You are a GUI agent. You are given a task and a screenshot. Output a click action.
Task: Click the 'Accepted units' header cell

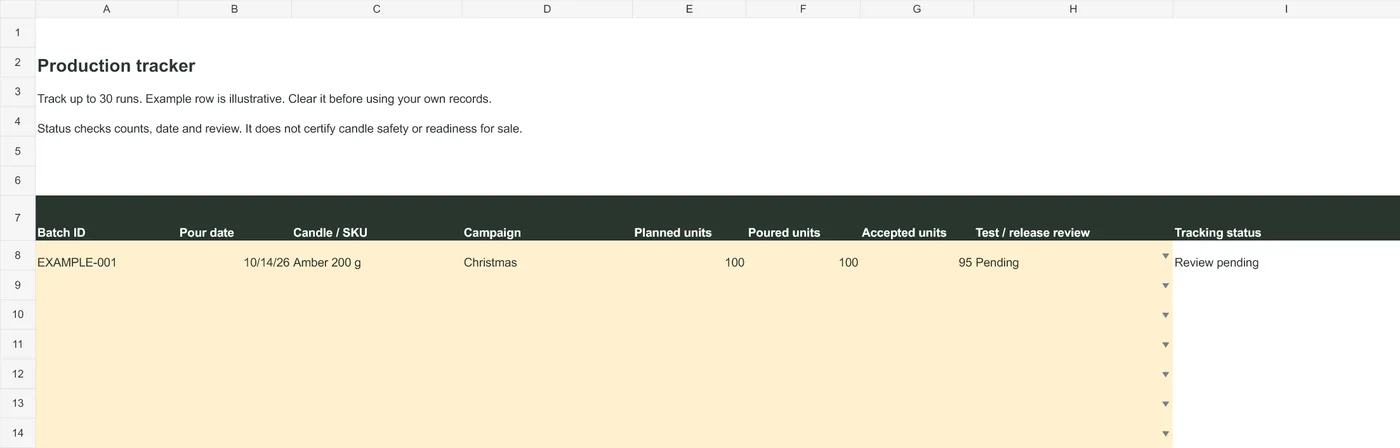point(917,218)
